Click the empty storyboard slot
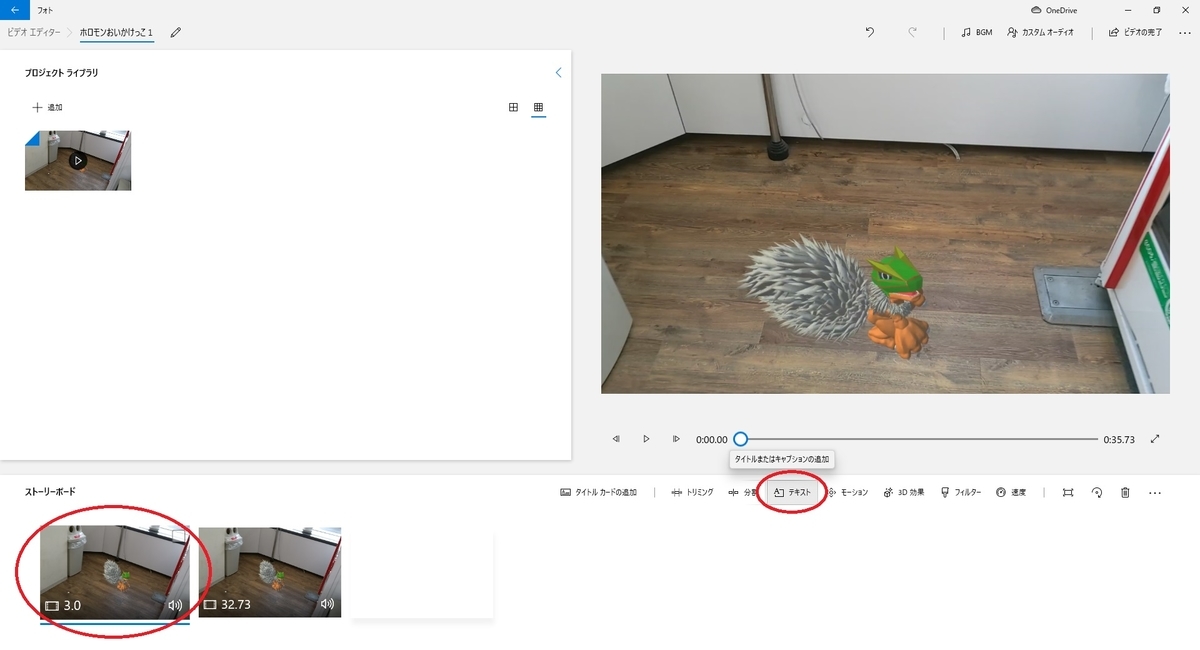1200x650 pixels. pos(421,574)
